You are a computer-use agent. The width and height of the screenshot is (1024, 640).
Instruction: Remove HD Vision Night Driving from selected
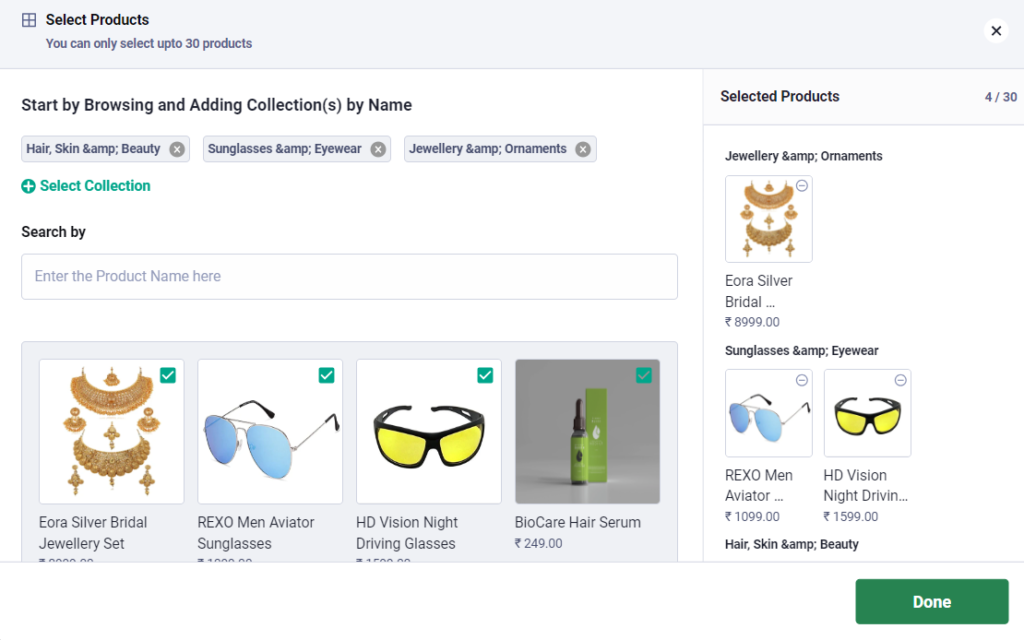tap(900, 380)
